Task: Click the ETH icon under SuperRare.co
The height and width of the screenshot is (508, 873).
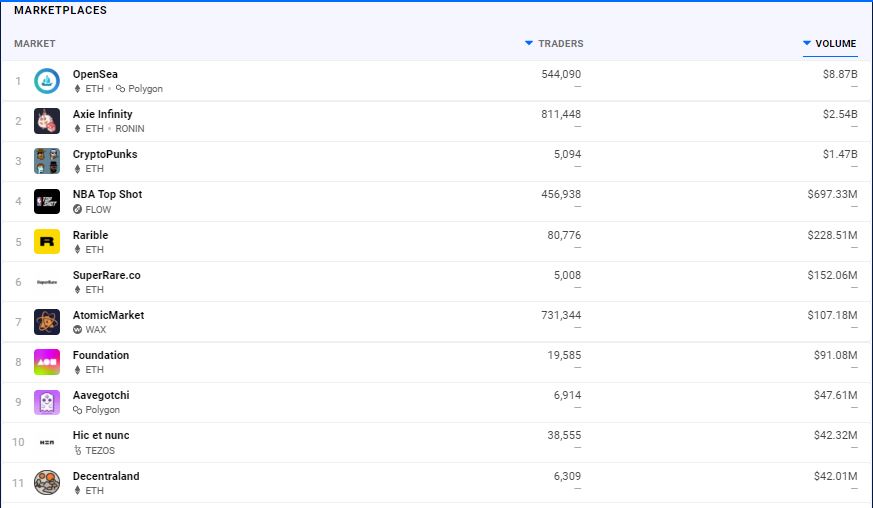Action: (77, 290)
